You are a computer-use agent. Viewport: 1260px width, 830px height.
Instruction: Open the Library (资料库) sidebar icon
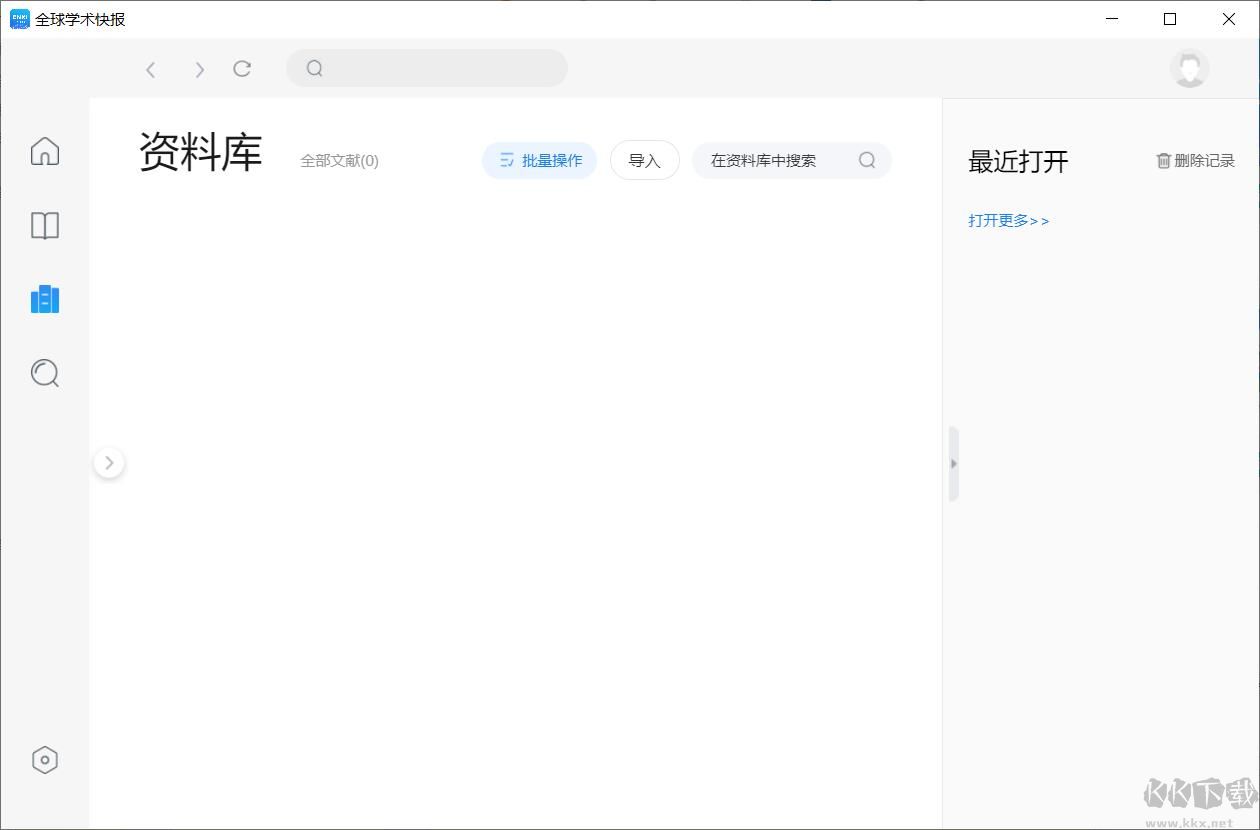click(x=44, y=299)
